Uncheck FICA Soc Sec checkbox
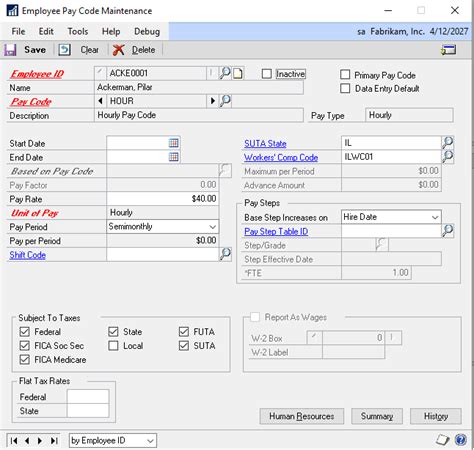This screenshot has width=474, height=450. [x=24, y=346]
